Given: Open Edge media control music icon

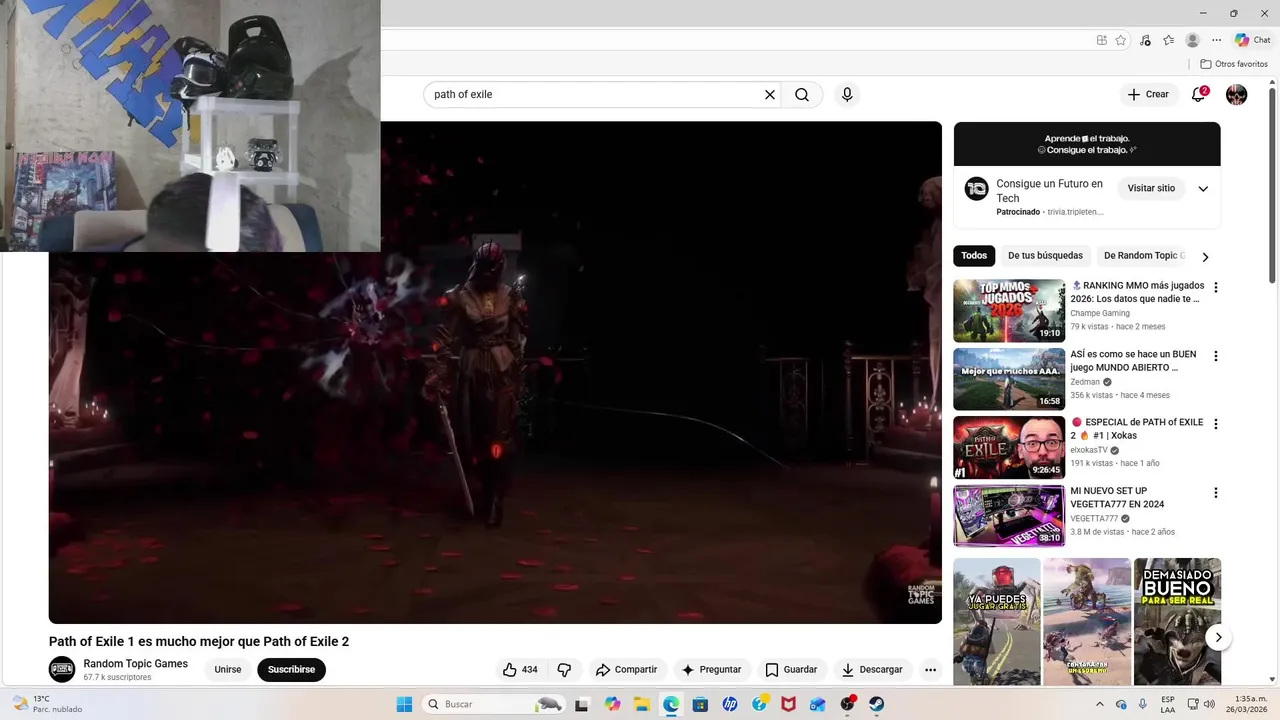Looking at the screenshot, I should click(x=1145, y=40).
